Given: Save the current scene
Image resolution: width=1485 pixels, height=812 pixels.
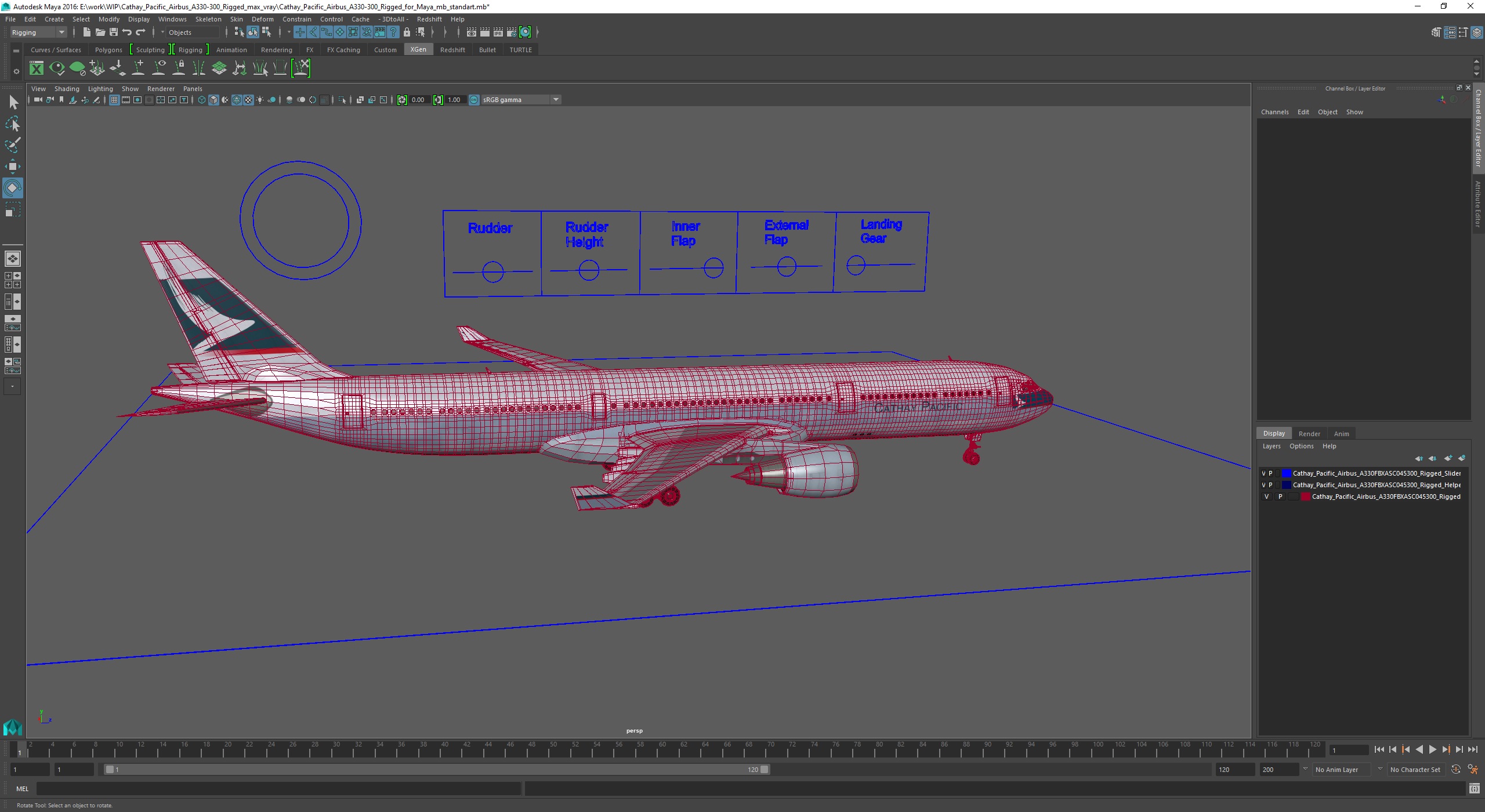Looking at the screenshot, I should click(113, 32).
